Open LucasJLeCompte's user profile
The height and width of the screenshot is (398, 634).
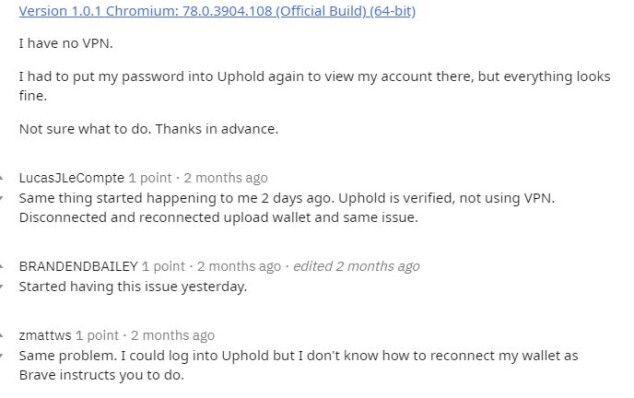point(72,178)
